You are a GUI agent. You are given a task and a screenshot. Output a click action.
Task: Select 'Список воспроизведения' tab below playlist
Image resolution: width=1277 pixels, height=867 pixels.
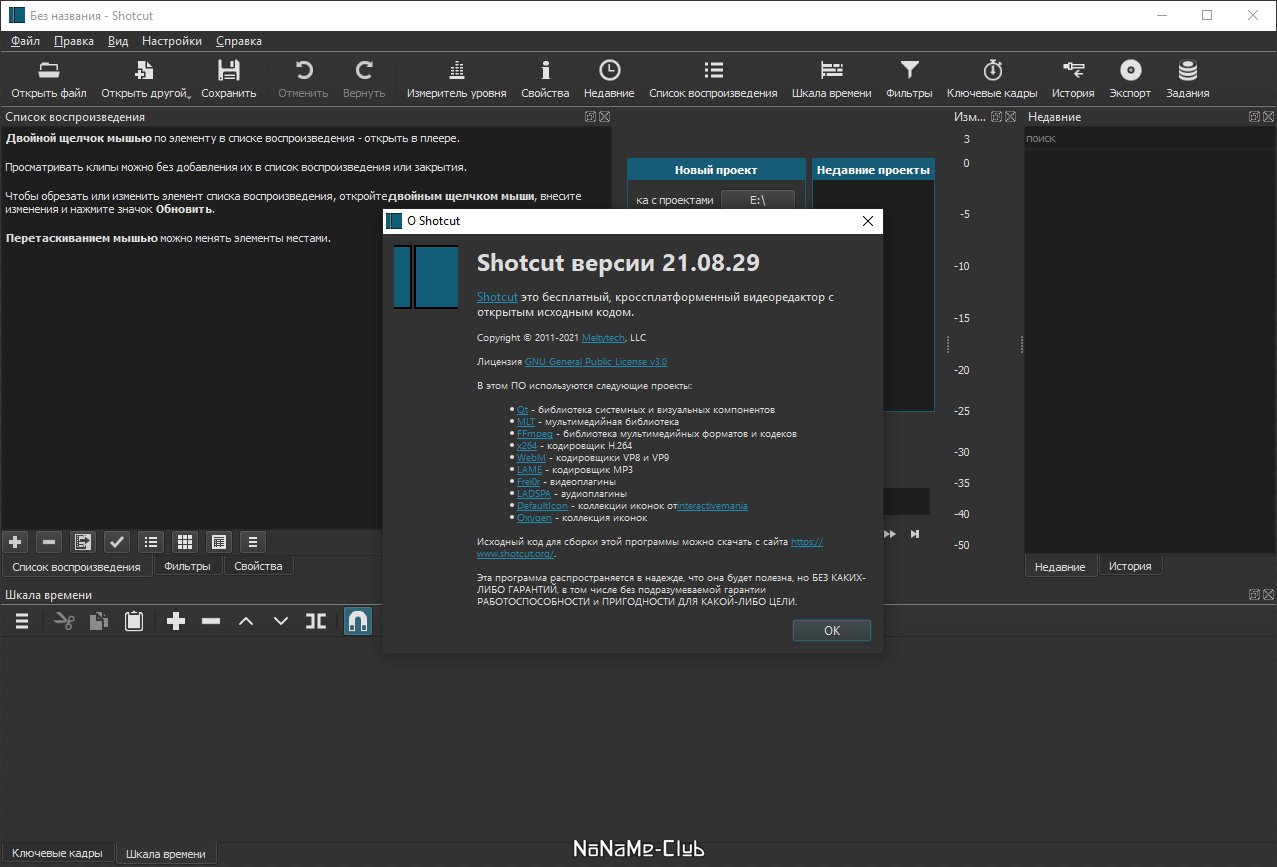(x=76, y=567)
